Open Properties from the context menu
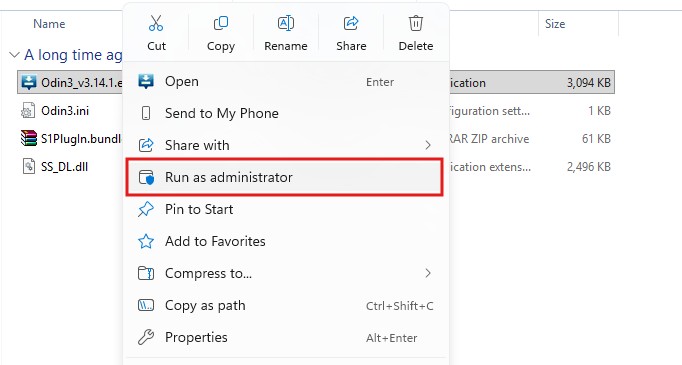682x365 pixels. (285, 337)
